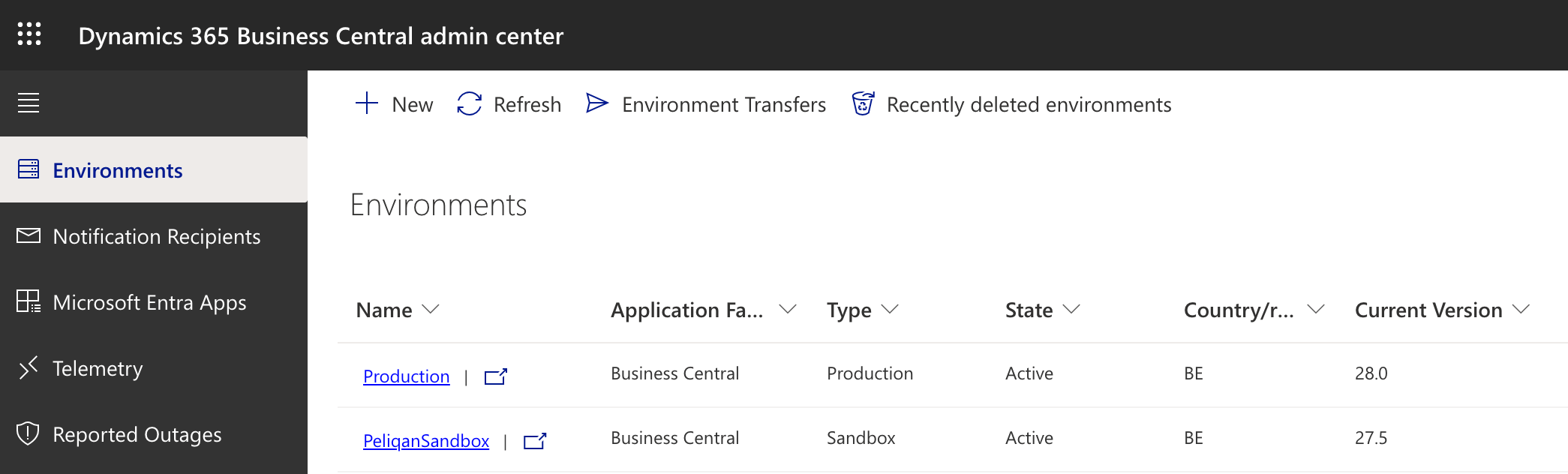Open Notification Recipients page
Image resolution: width=1568 pixels, height=474 pixels.
pos(154,235)
